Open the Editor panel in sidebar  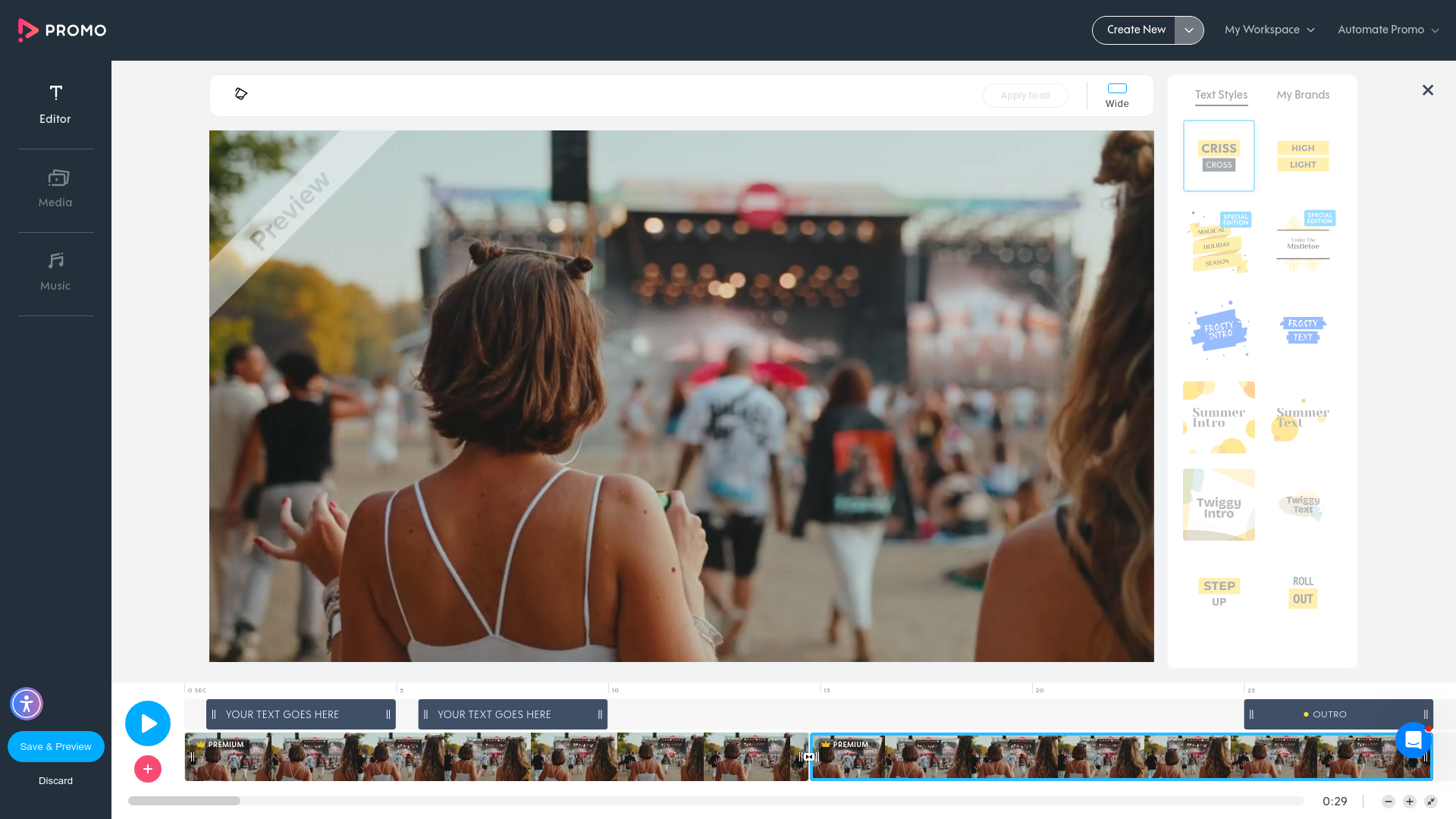pyautogui.click(x=55, y=105)
